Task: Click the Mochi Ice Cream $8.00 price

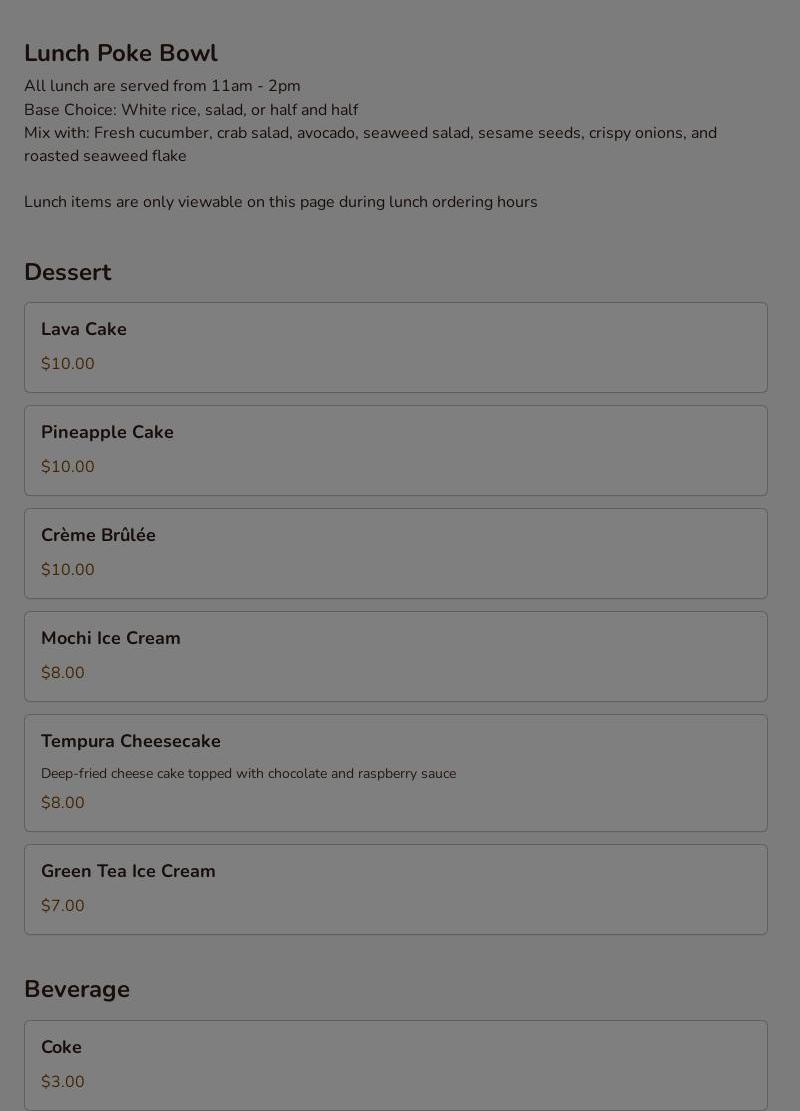Action: pyautogui.click(x=62, y=672)
